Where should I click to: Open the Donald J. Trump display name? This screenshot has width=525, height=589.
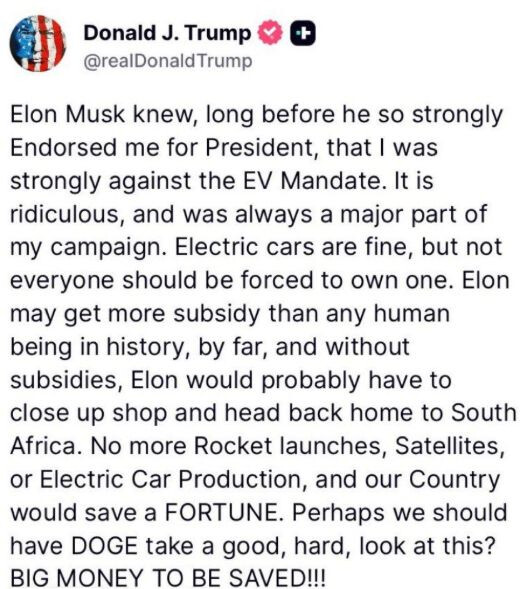point(167,33)
